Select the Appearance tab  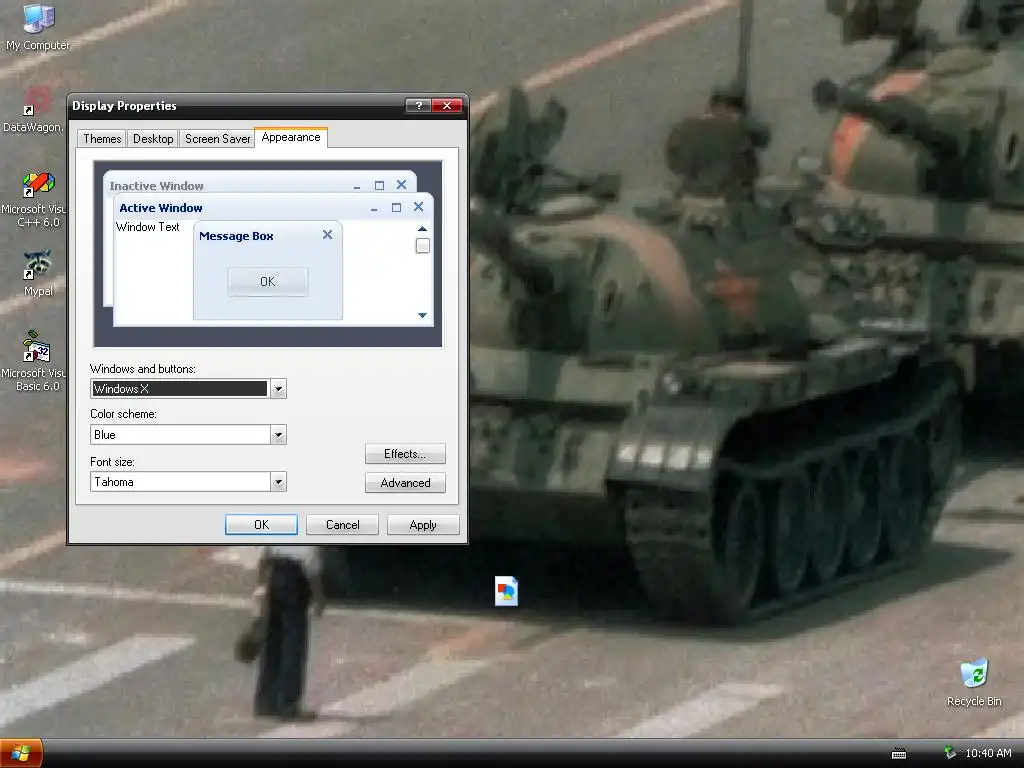[291, 137]
